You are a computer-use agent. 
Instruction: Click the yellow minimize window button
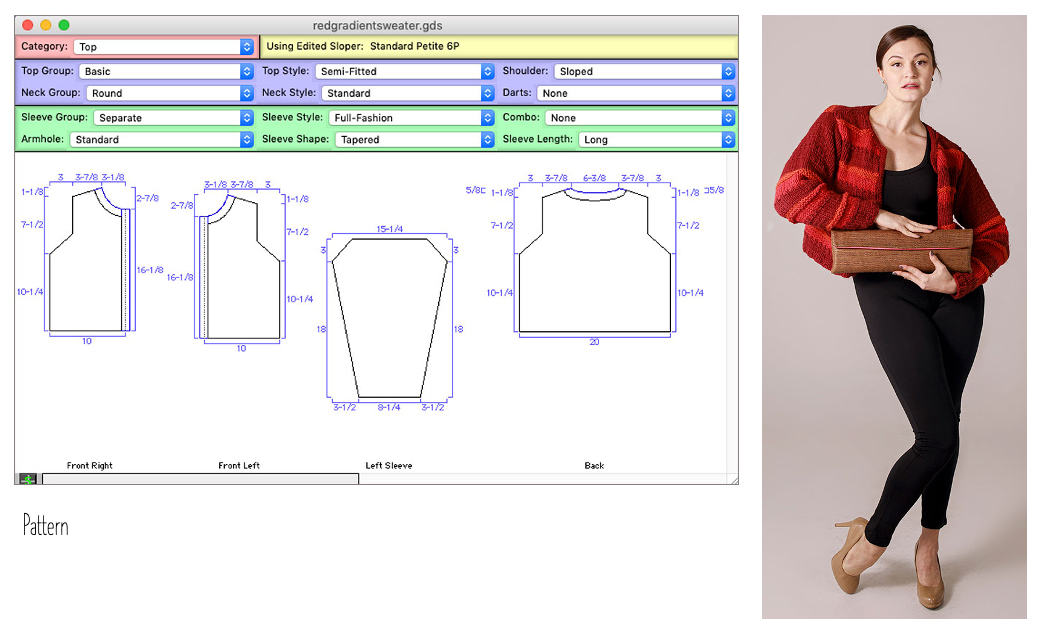46,25
